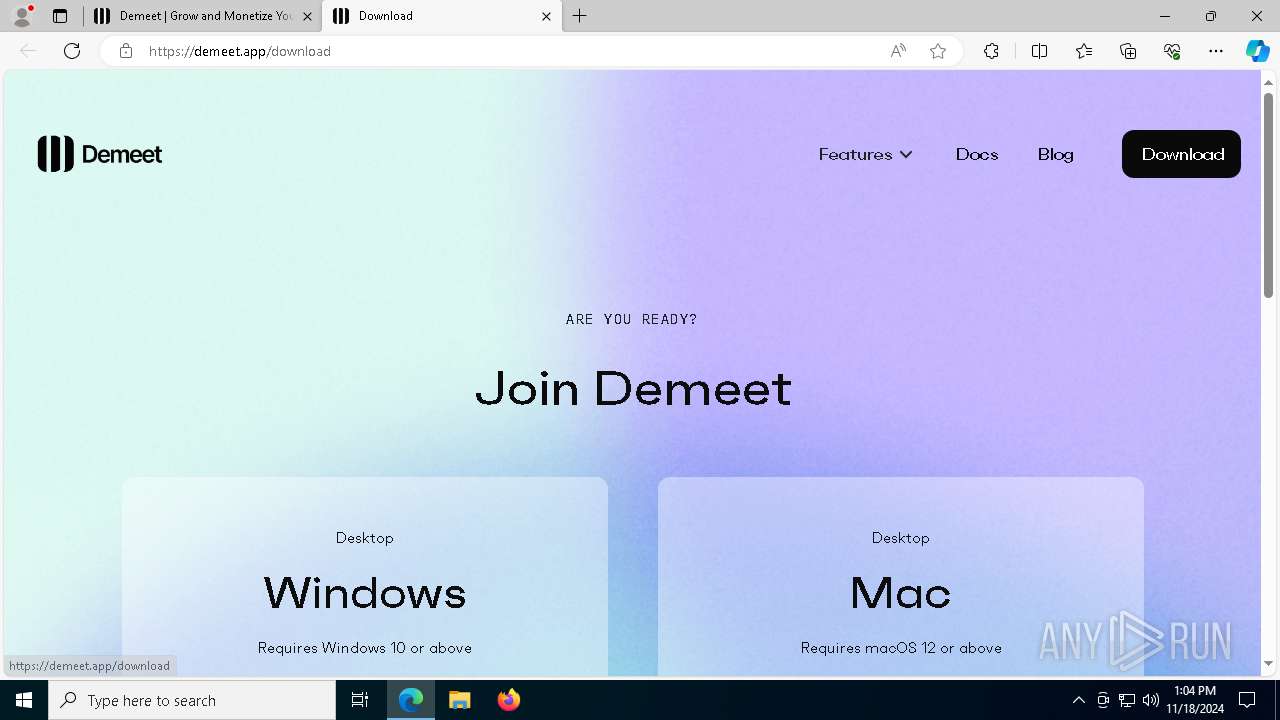Open Settings and more ellipsis
The image size is (1280, 720).
(1216, 51)
